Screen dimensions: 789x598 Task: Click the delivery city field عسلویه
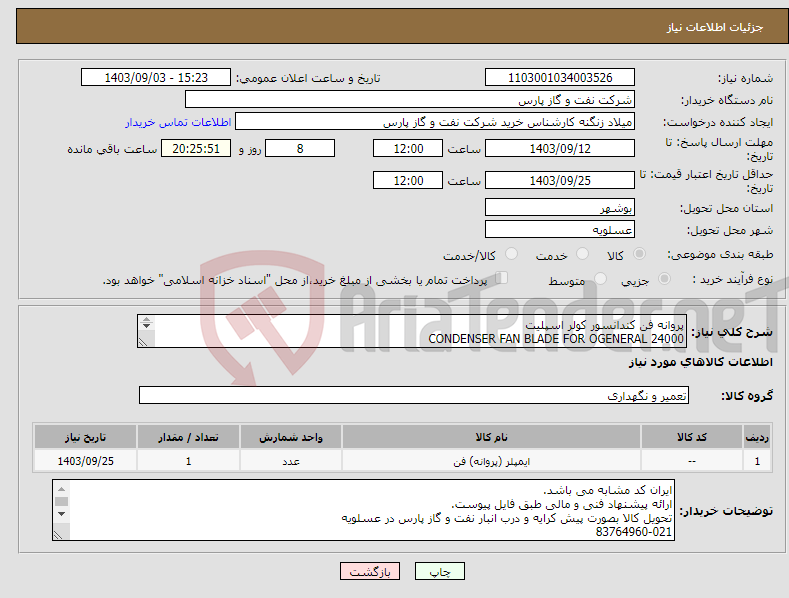[x=560, y=230]
